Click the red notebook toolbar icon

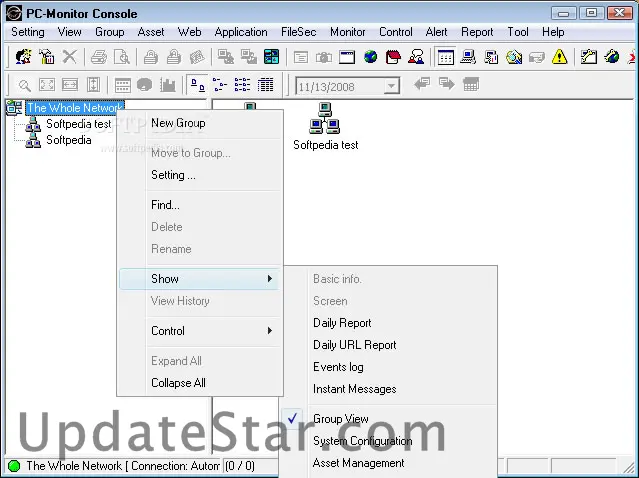click(393, 57)
